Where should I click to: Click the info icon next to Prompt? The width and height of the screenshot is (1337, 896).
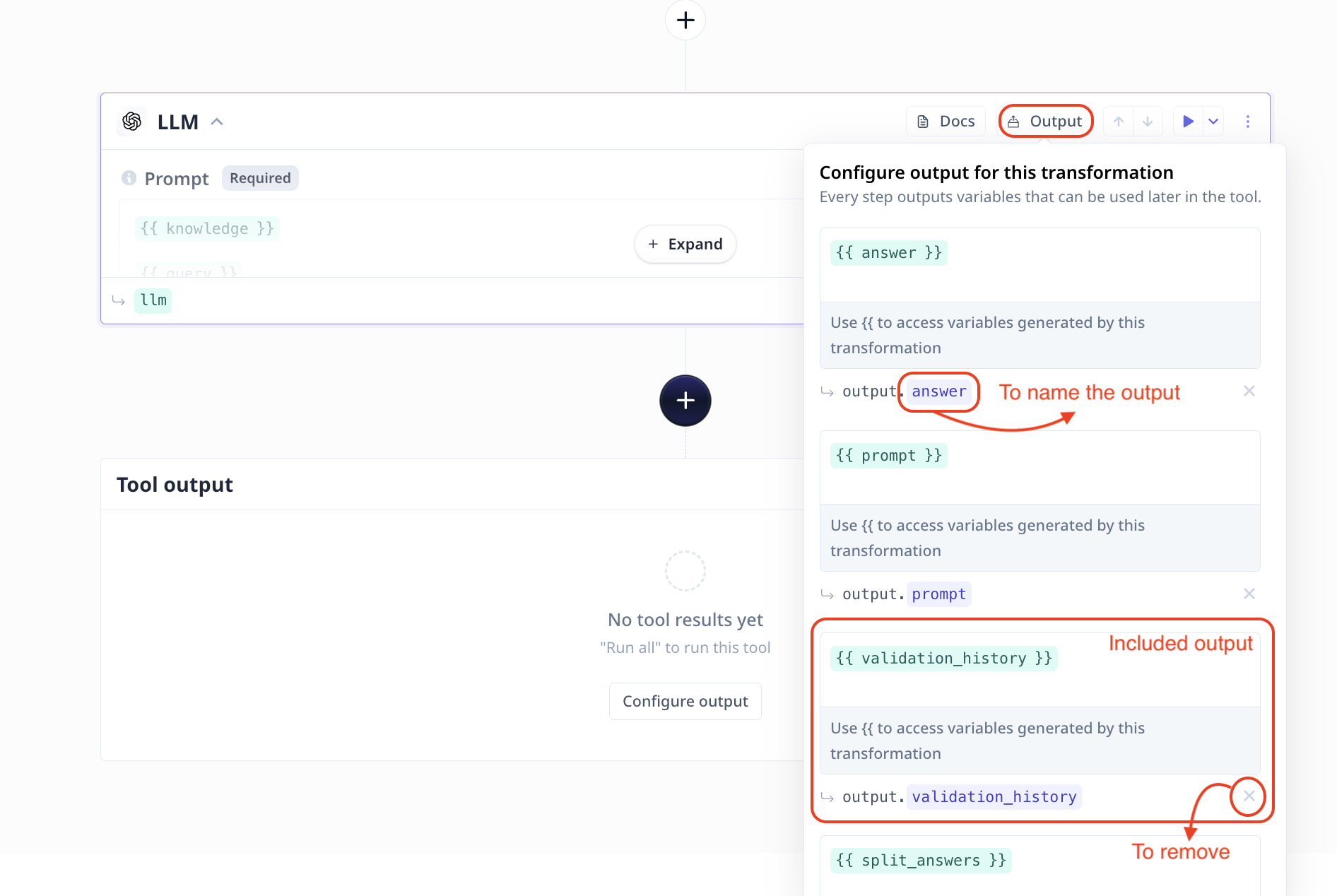coord(129,178)
